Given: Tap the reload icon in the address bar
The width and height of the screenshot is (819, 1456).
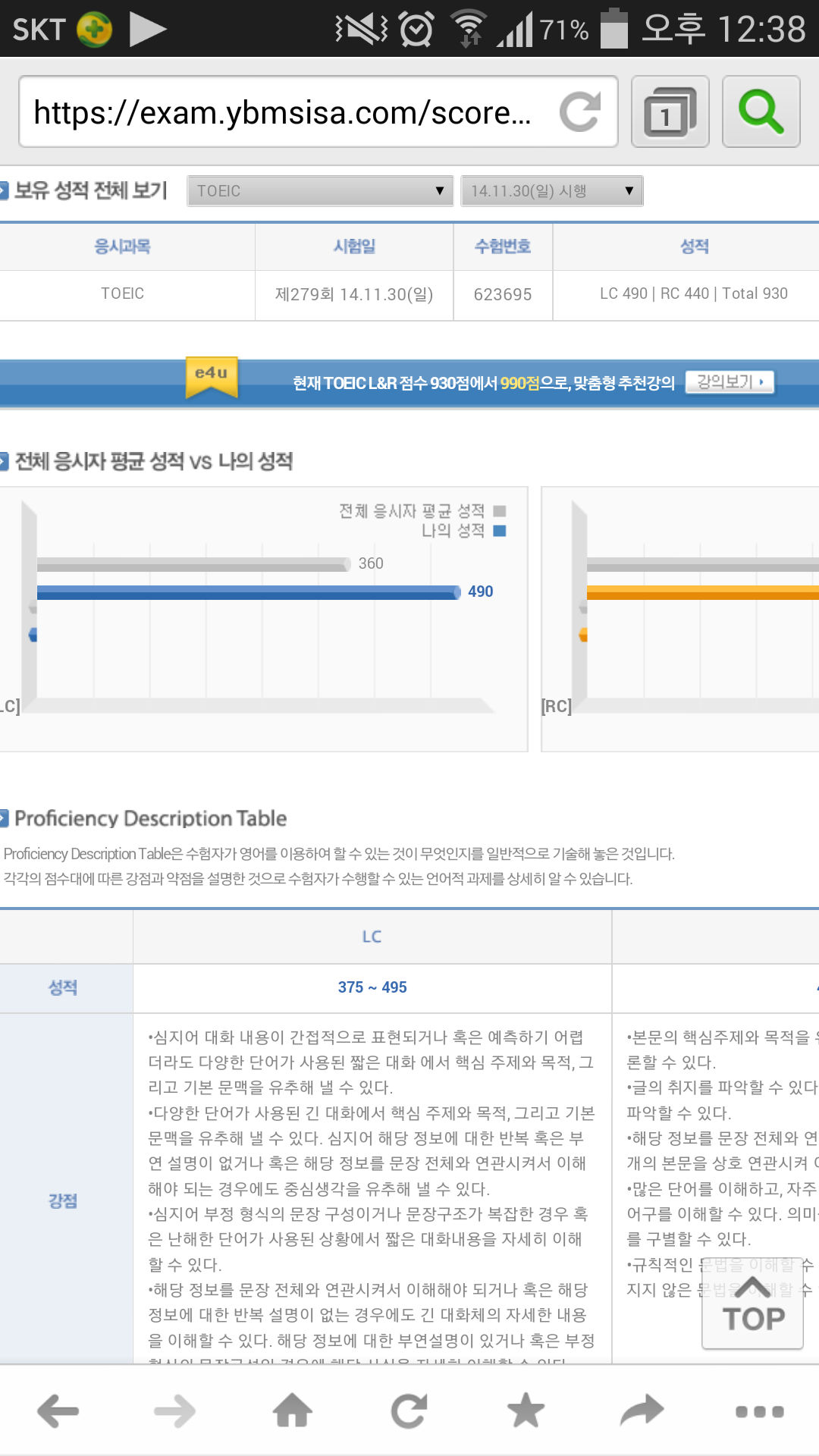Looking at the screenshot, I should [x=580, y=112].
